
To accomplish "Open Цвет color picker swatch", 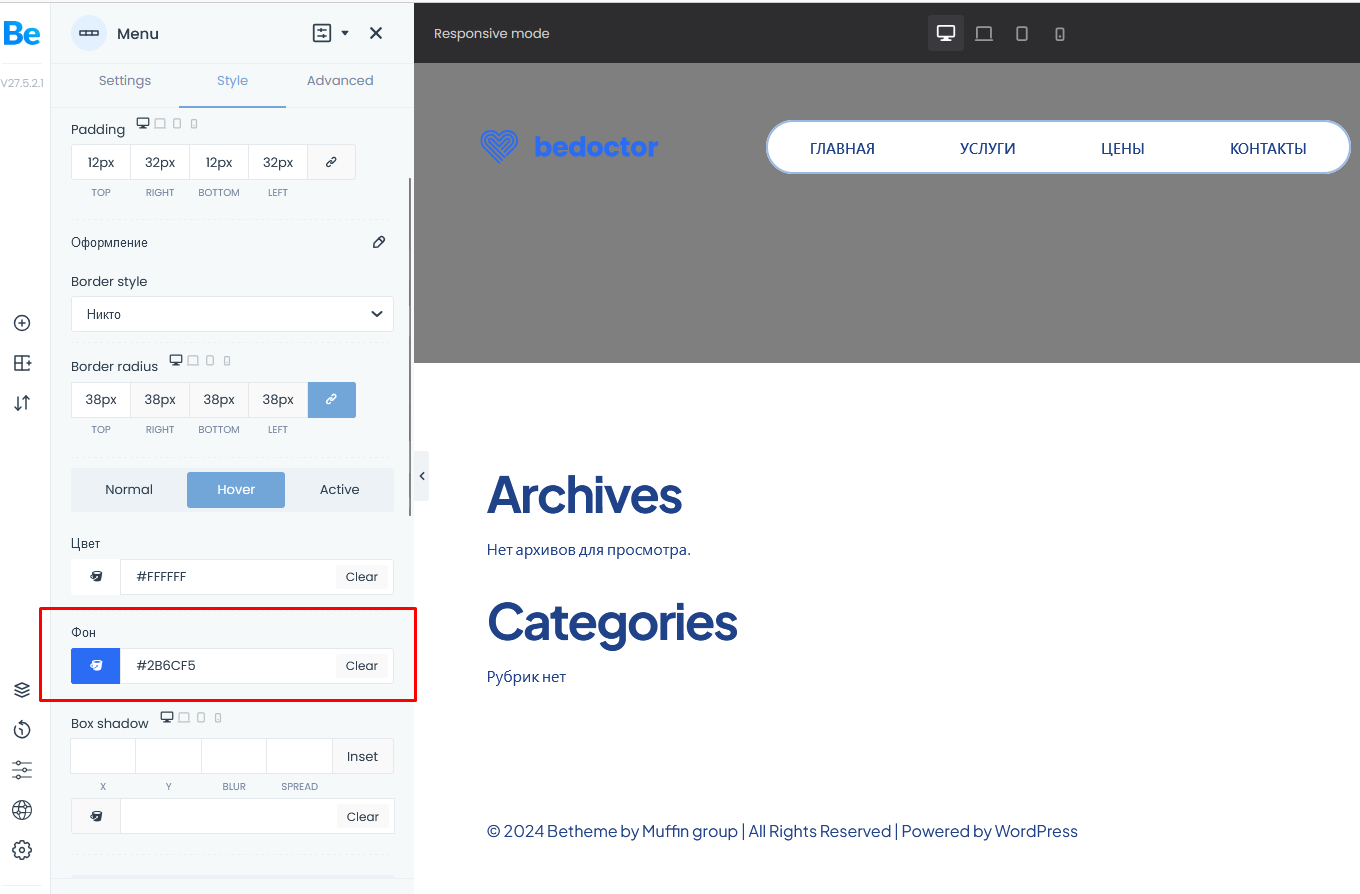I will tap(96, 577).
